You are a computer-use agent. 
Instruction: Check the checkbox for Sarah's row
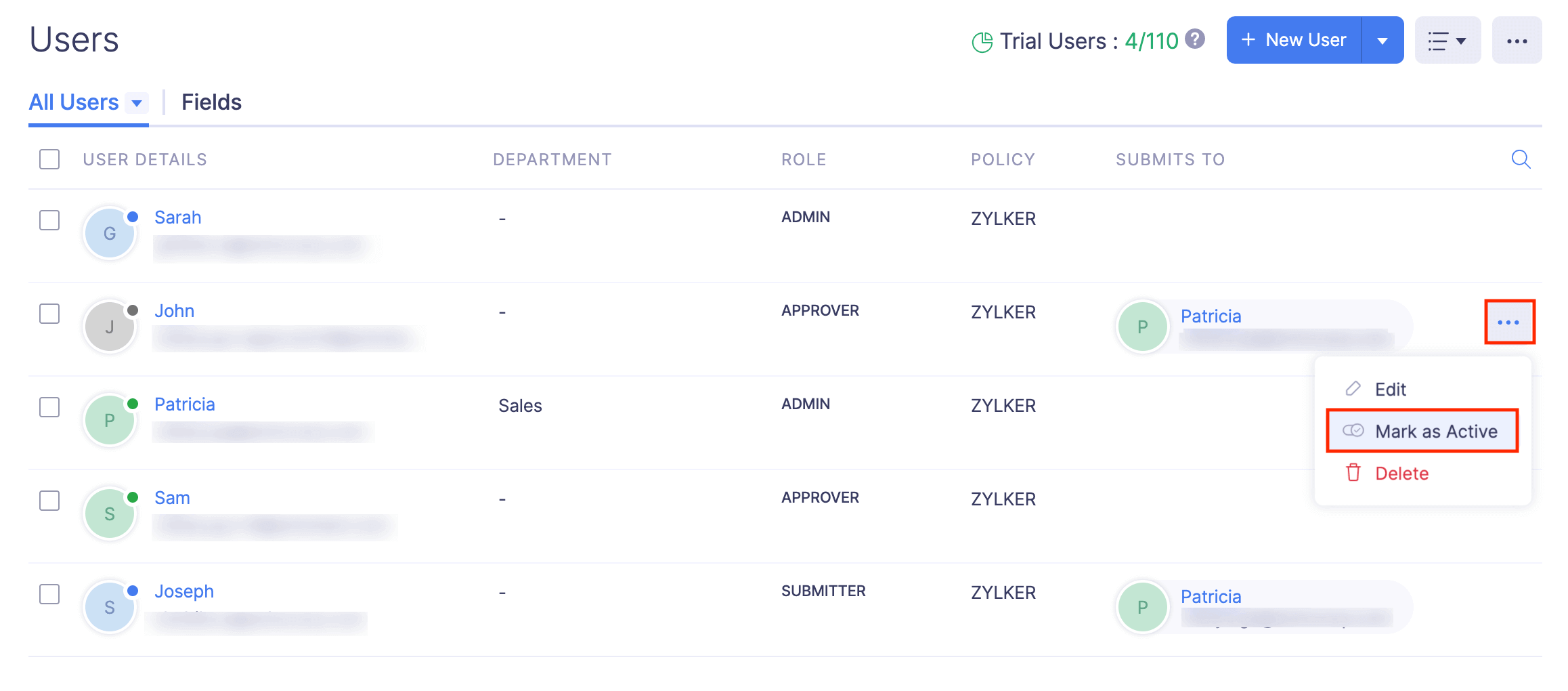tap(49, 220)
